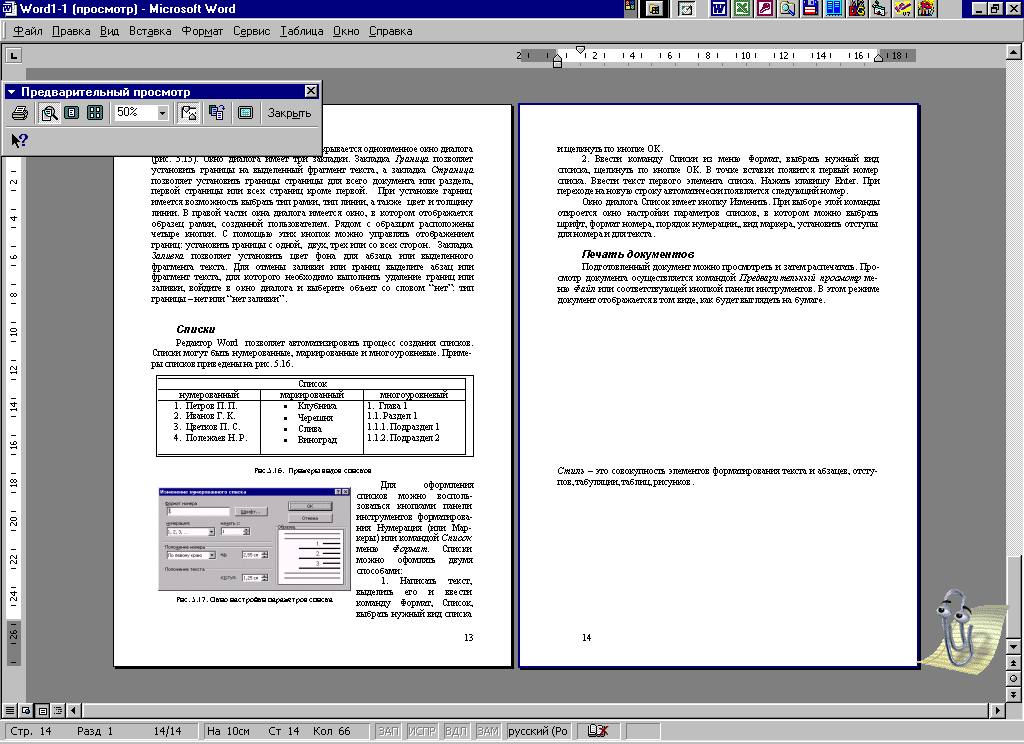The width and height of the screenshot is (1024, 744).
Task: Click the blue book panels icon on shortcut bar
Action: point(833,8)
